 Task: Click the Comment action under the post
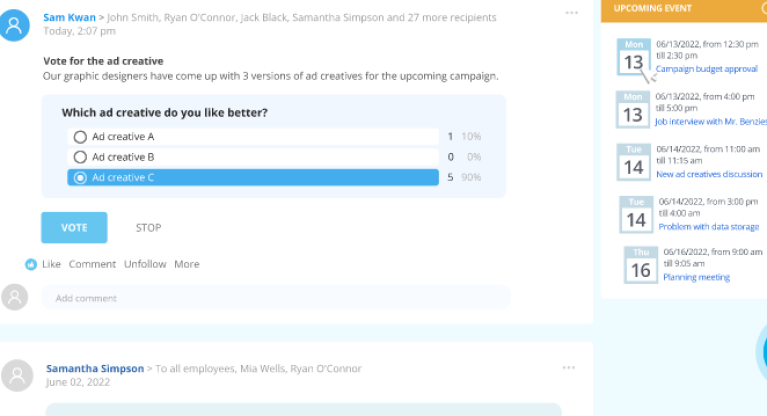[x=92, y=264]
